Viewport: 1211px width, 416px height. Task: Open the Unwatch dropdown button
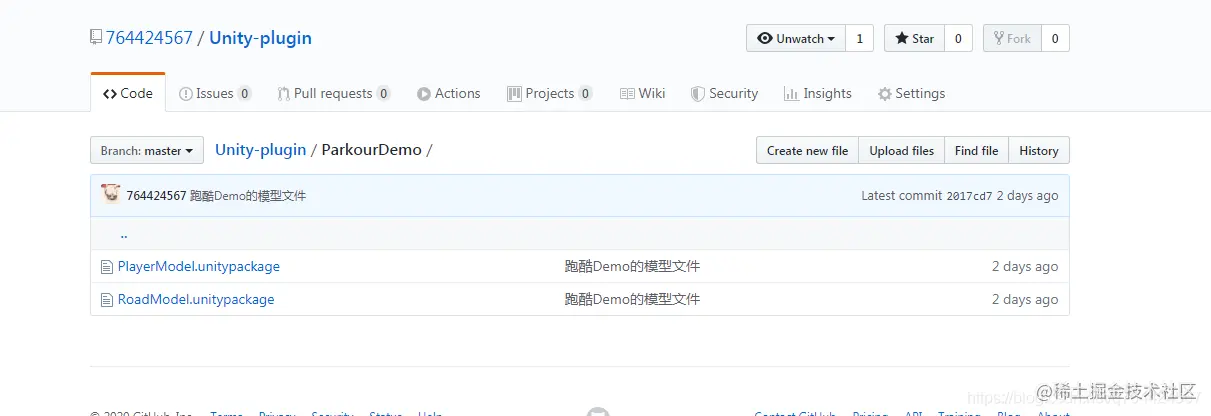point(796,39)
